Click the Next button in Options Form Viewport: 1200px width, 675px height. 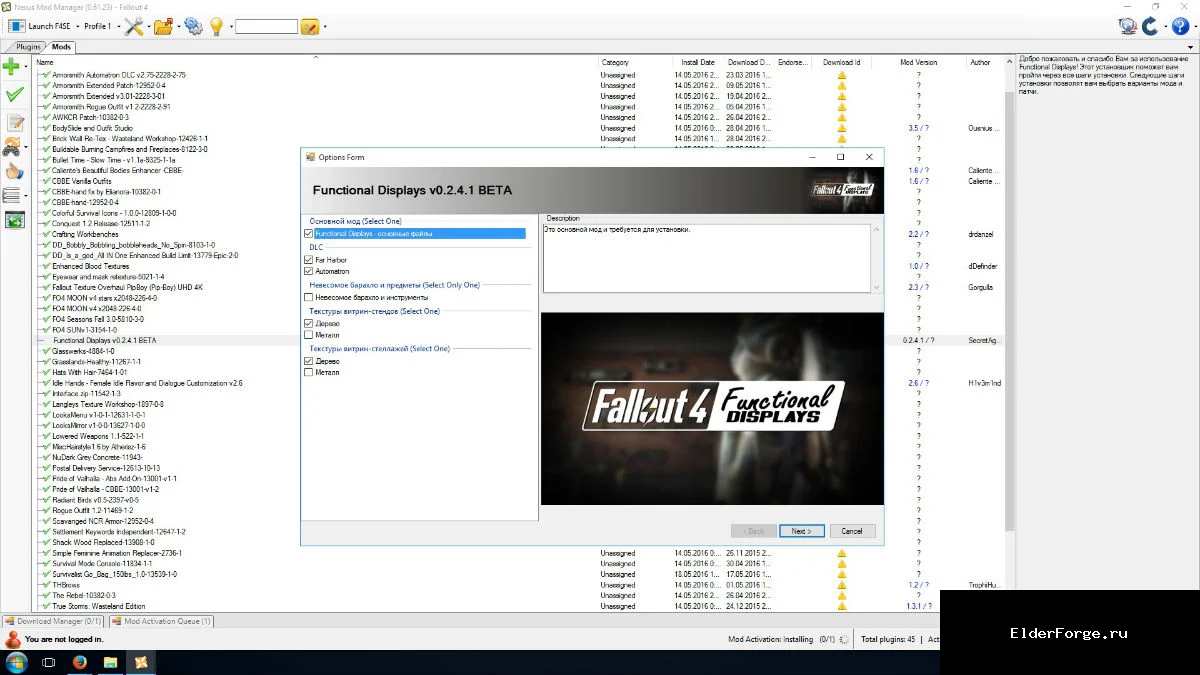coord(802,531)
